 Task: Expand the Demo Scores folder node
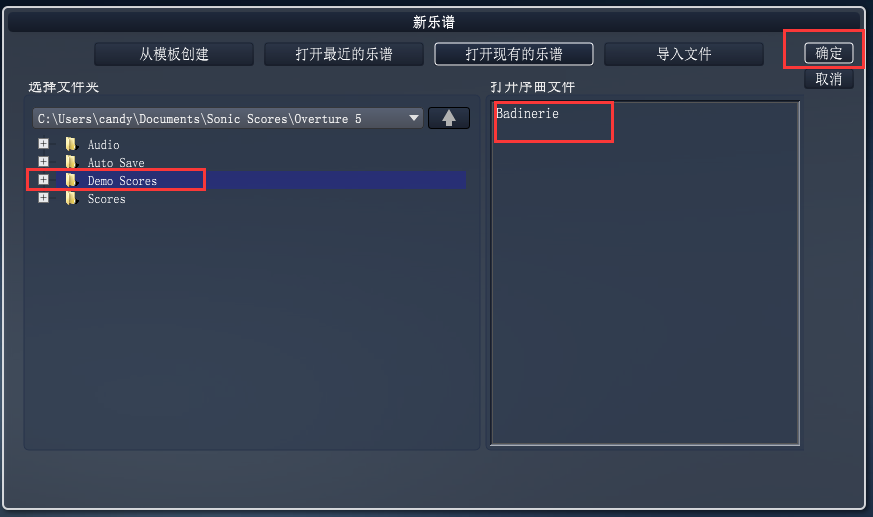coord(43,179)
